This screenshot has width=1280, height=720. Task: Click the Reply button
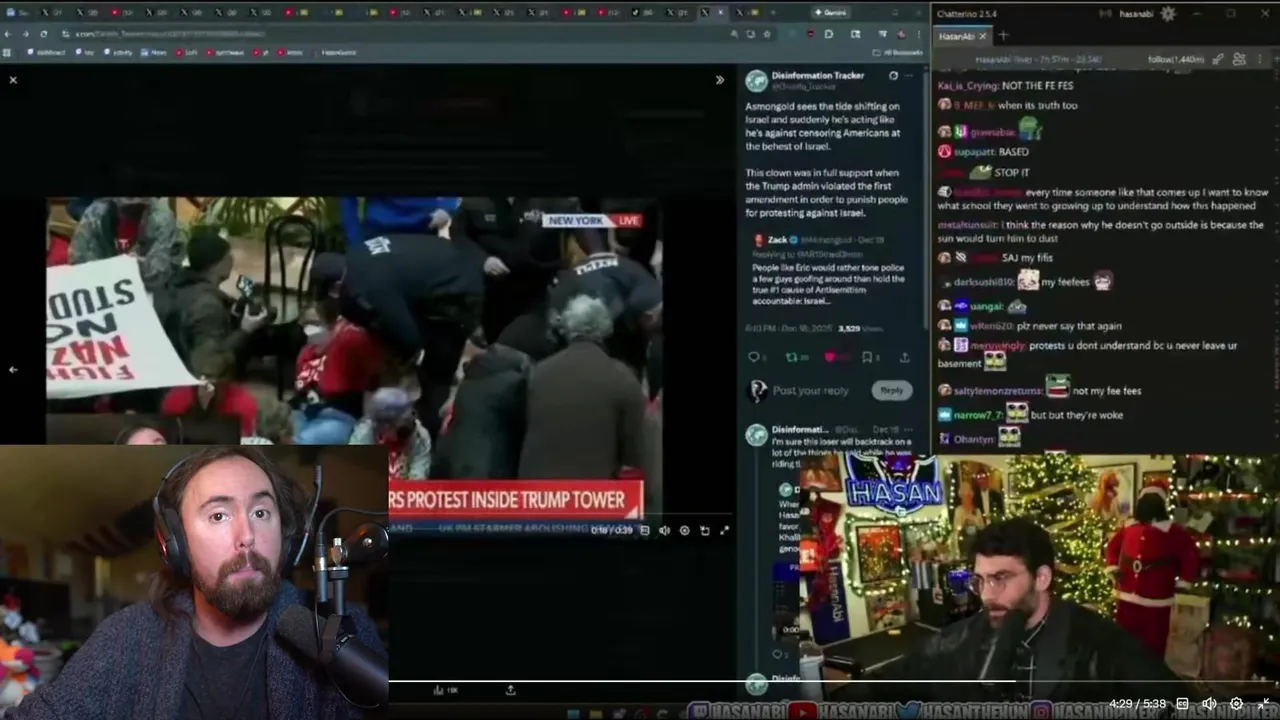(x=892, y=390)
